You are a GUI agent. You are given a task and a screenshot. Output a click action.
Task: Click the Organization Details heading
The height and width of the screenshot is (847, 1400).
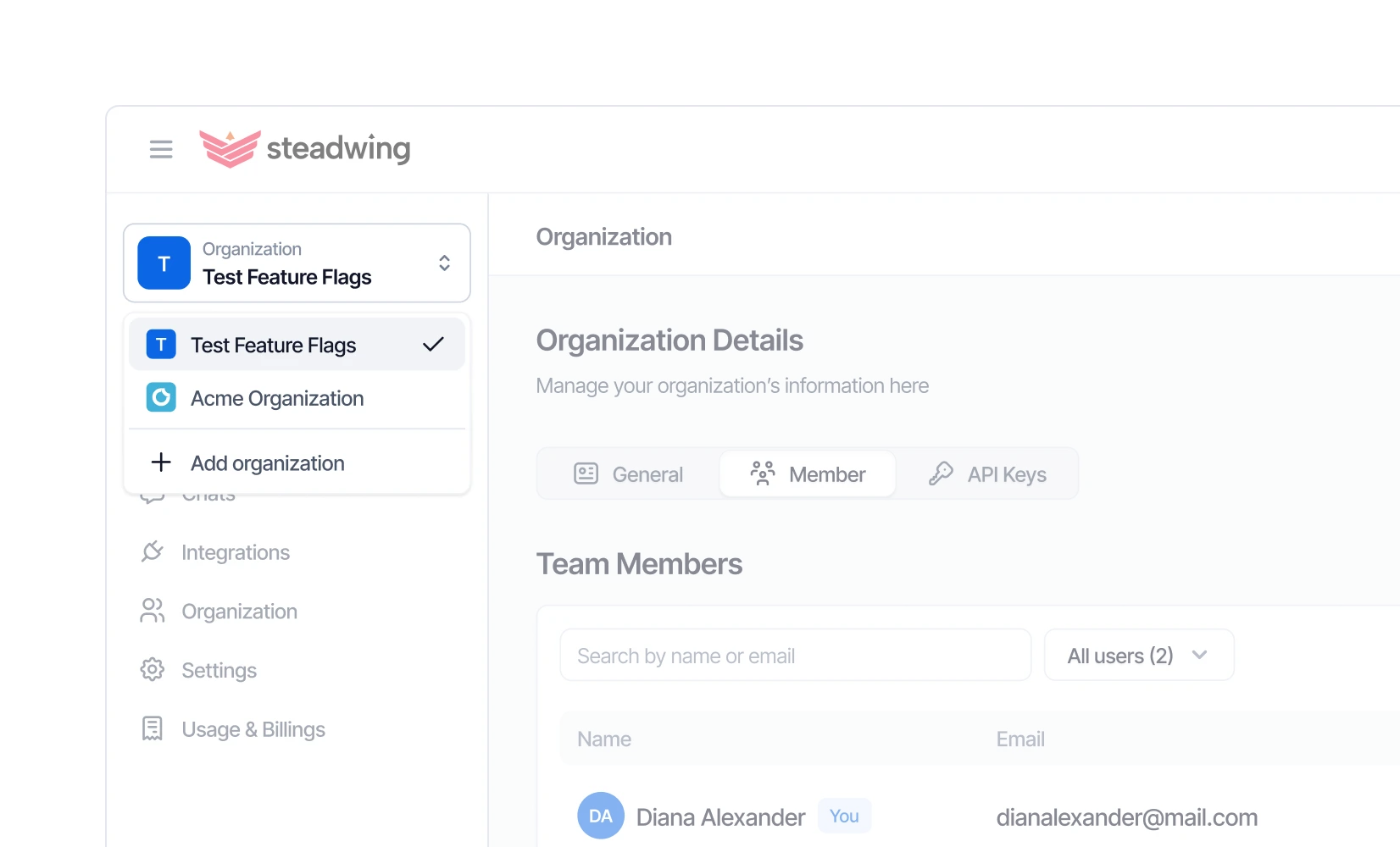tap(669, 340)
